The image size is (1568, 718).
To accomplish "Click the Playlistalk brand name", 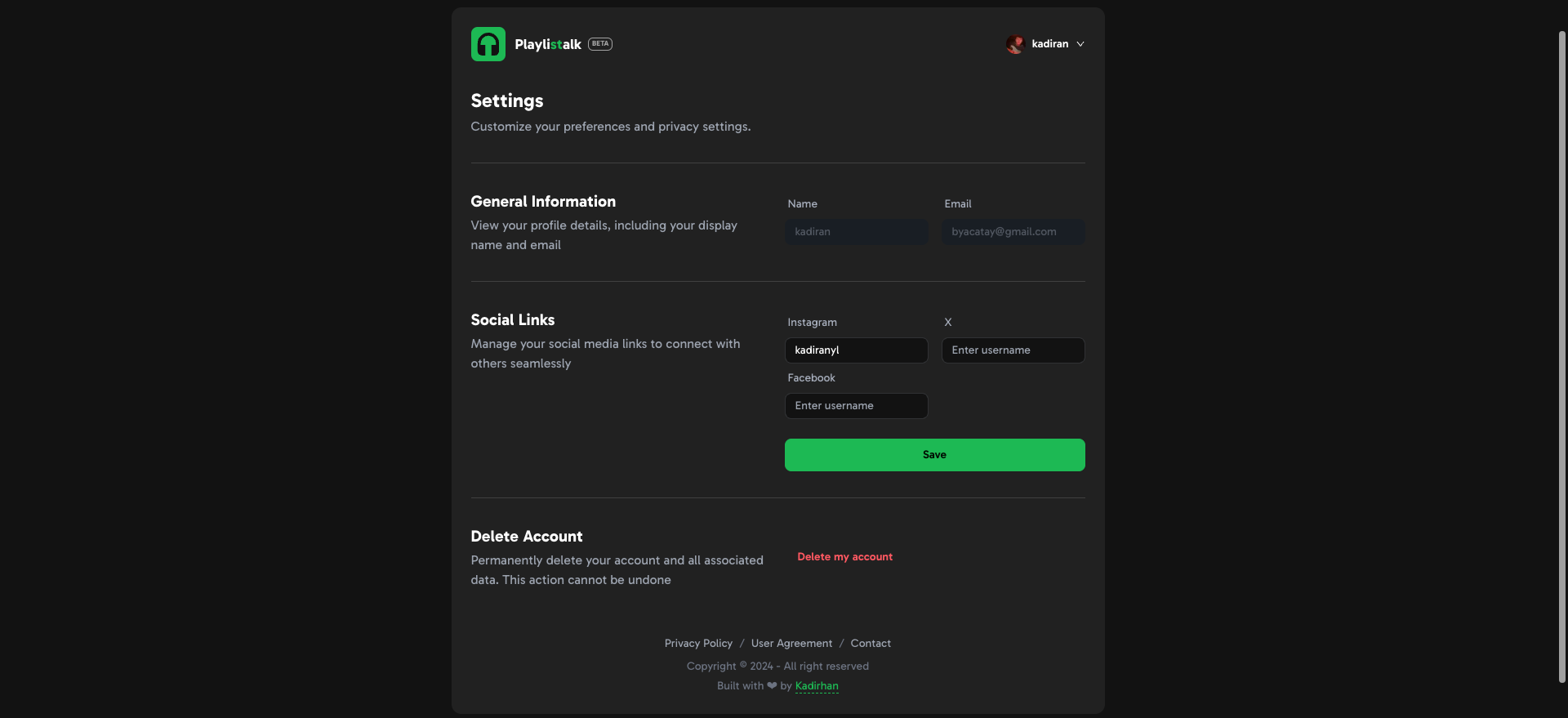I will tap(548, 44).
